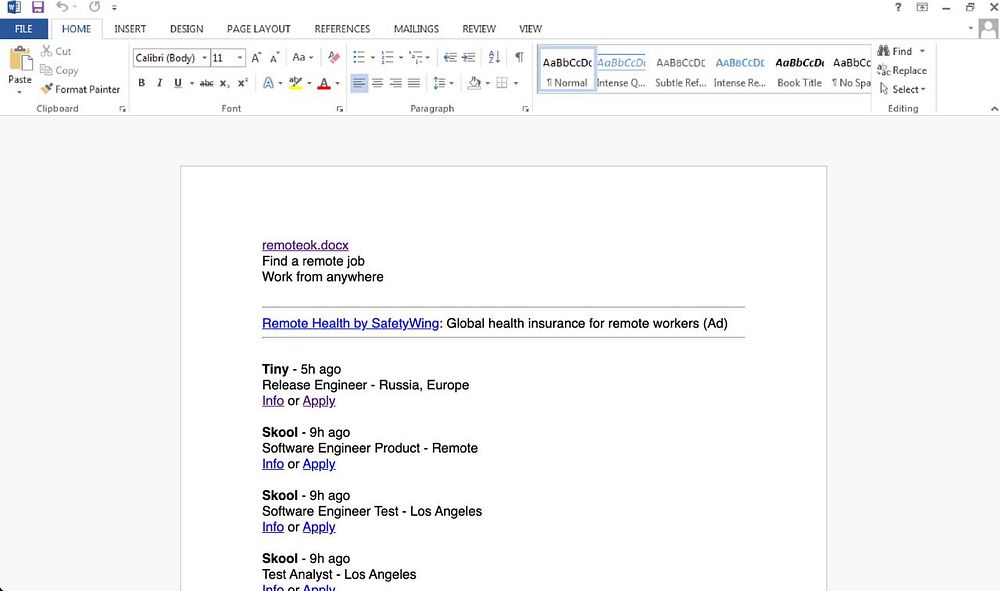Open Replace dialog
Screen dimensions: 1000x591
click(x=902, y=70)
